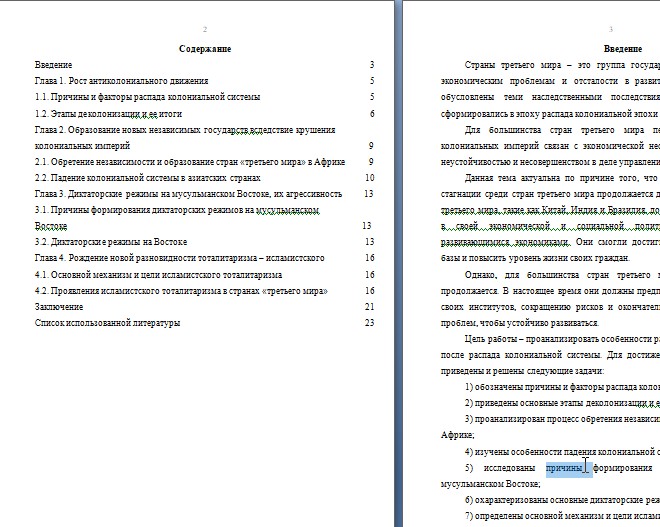Click page number 23 beside the literature list
This screenshot has height=527, width=660.
click(x=369, y=322)
